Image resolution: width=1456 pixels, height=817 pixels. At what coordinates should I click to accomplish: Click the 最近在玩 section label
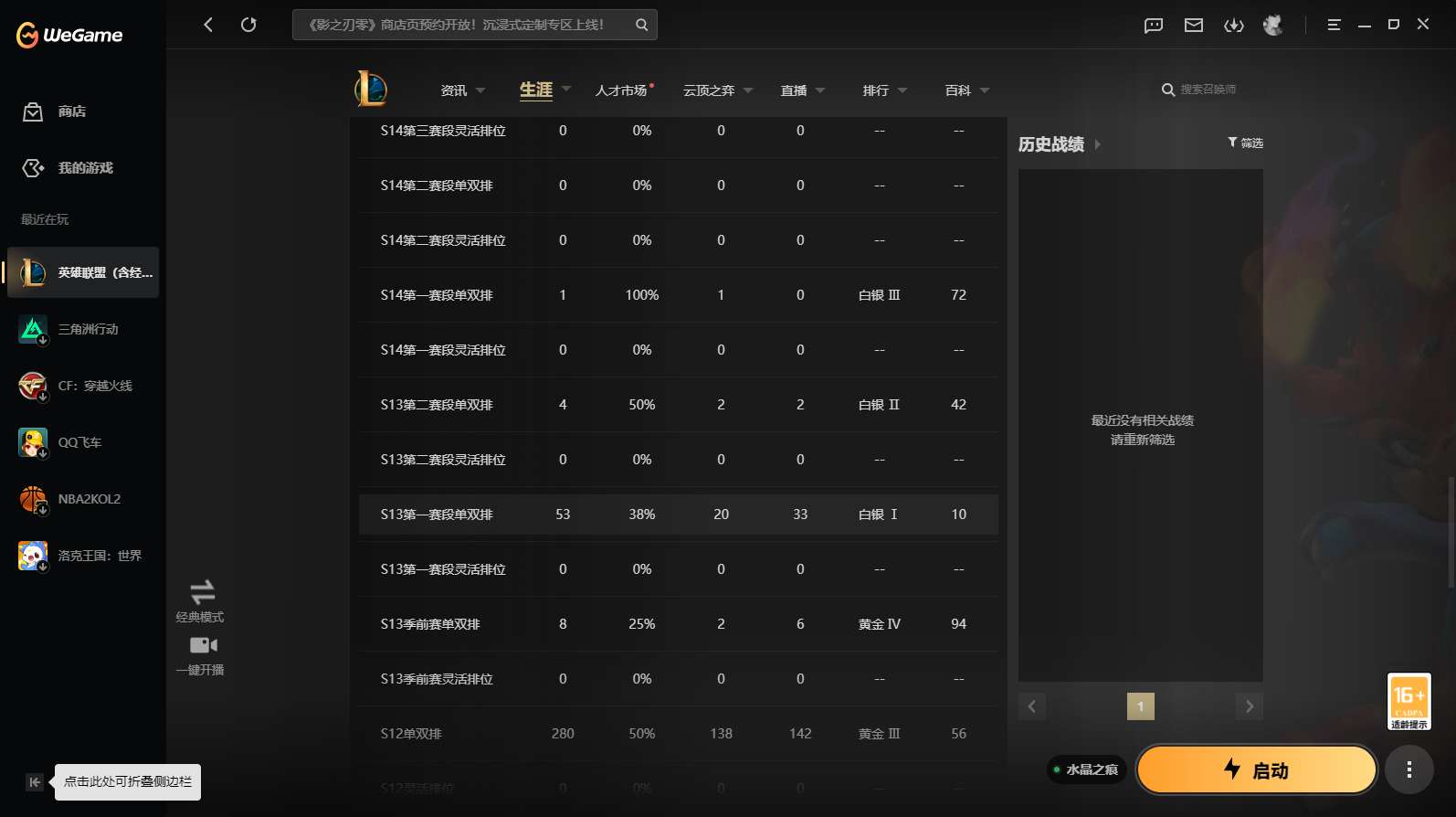tap(45, 219)
